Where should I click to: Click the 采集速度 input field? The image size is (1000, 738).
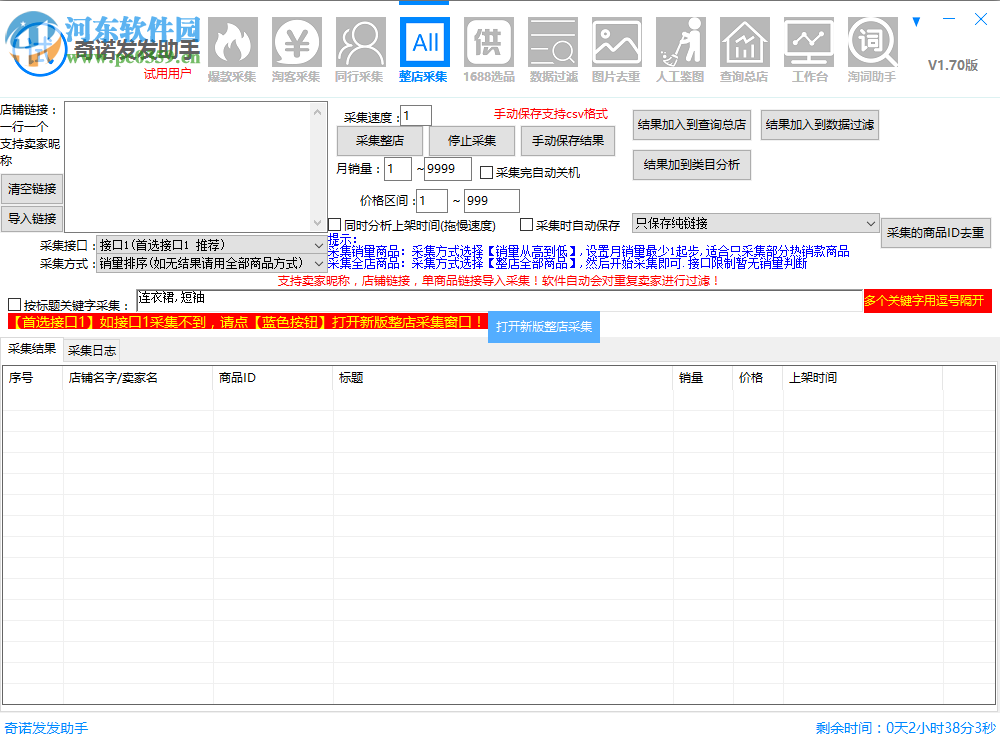(416, 115)
